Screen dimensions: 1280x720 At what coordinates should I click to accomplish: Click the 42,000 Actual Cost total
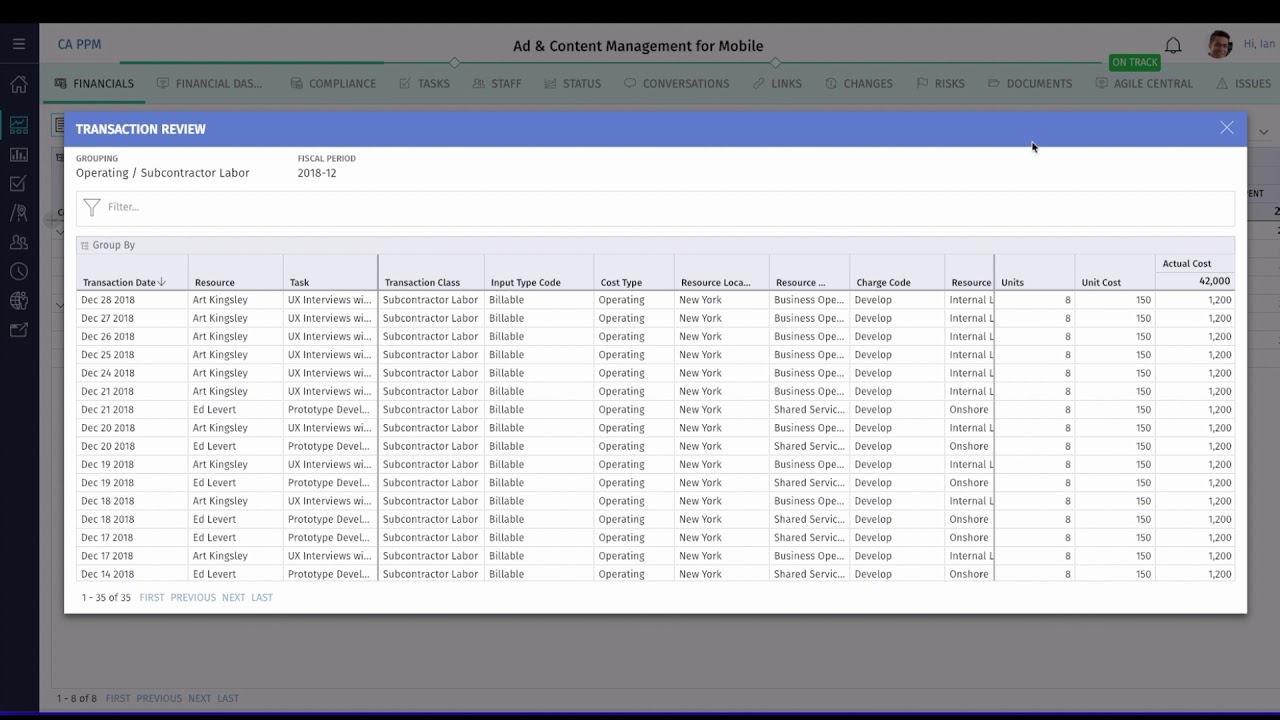pyautogui.click(x=1215, y=281)
